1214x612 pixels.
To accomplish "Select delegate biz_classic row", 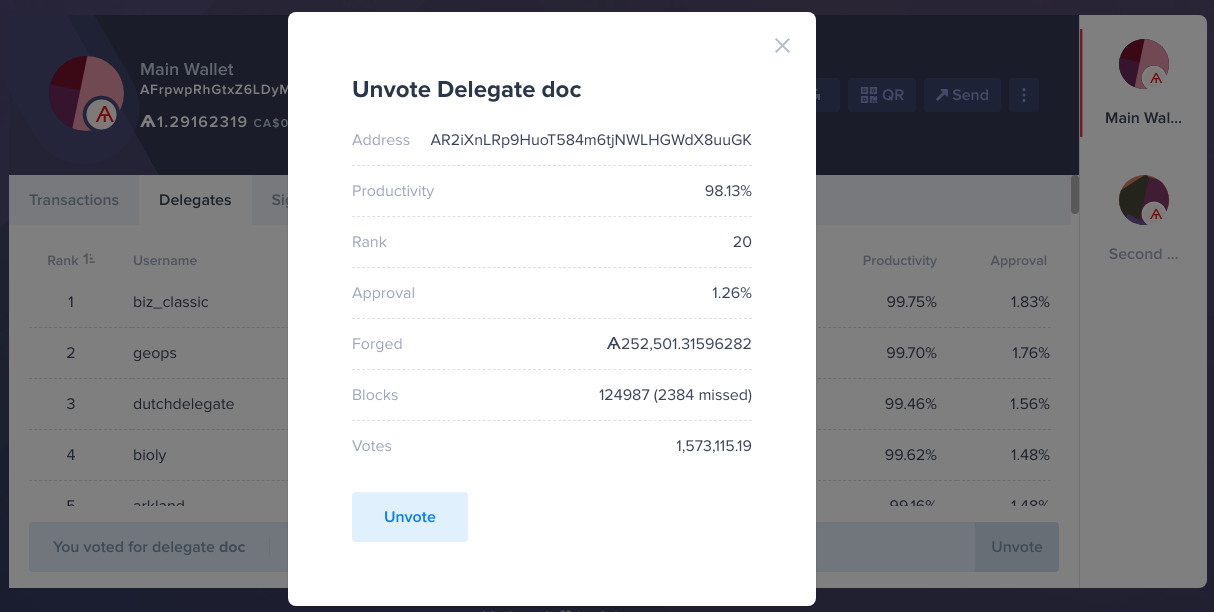I will (540, 302).
